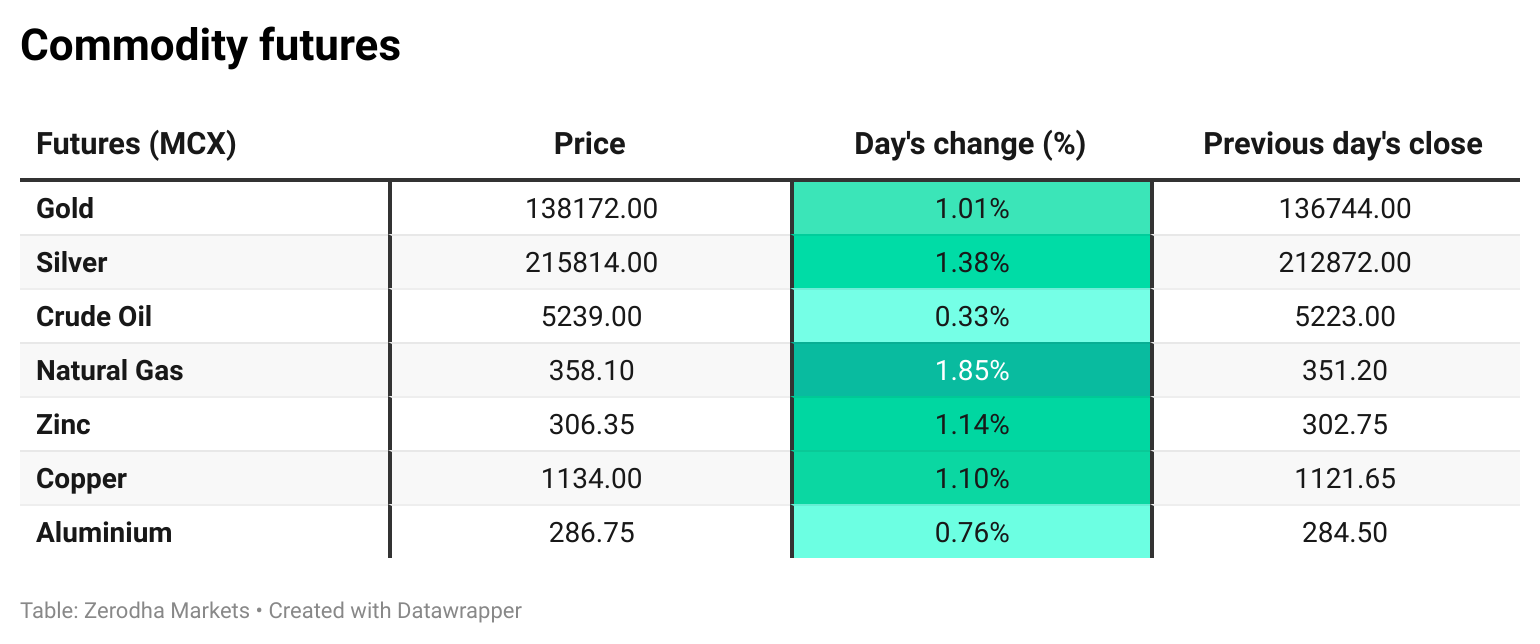Click Crude Oil 0.33% change cell
Viewport: 1540px width, 644px height.
click(971, 317)
